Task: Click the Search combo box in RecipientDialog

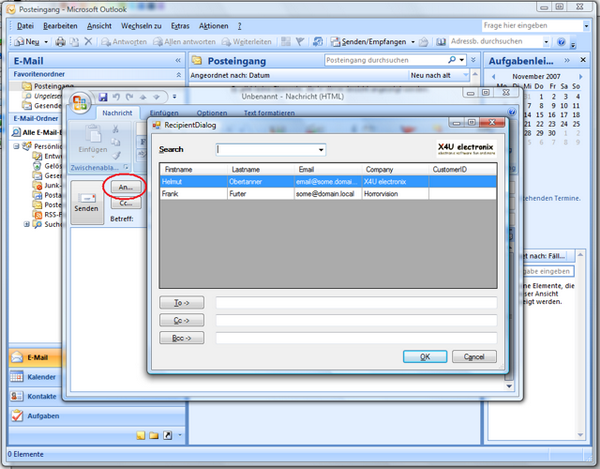Action: pos(271,150)
